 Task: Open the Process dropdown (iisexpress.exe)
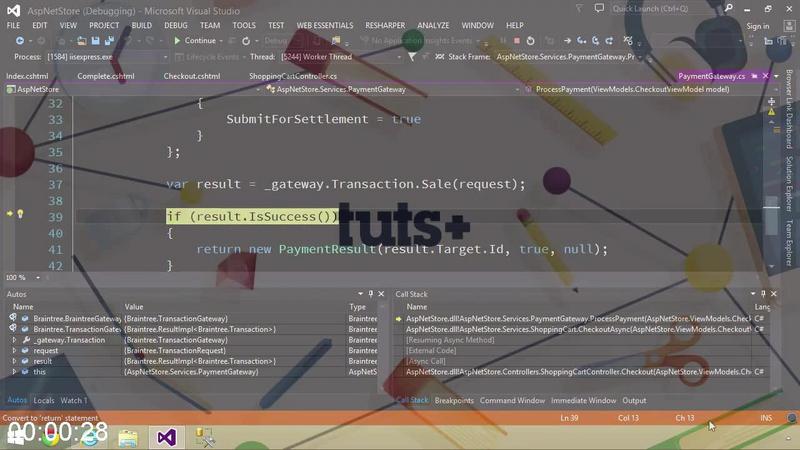pyautogui.click(x=165, y=57)
